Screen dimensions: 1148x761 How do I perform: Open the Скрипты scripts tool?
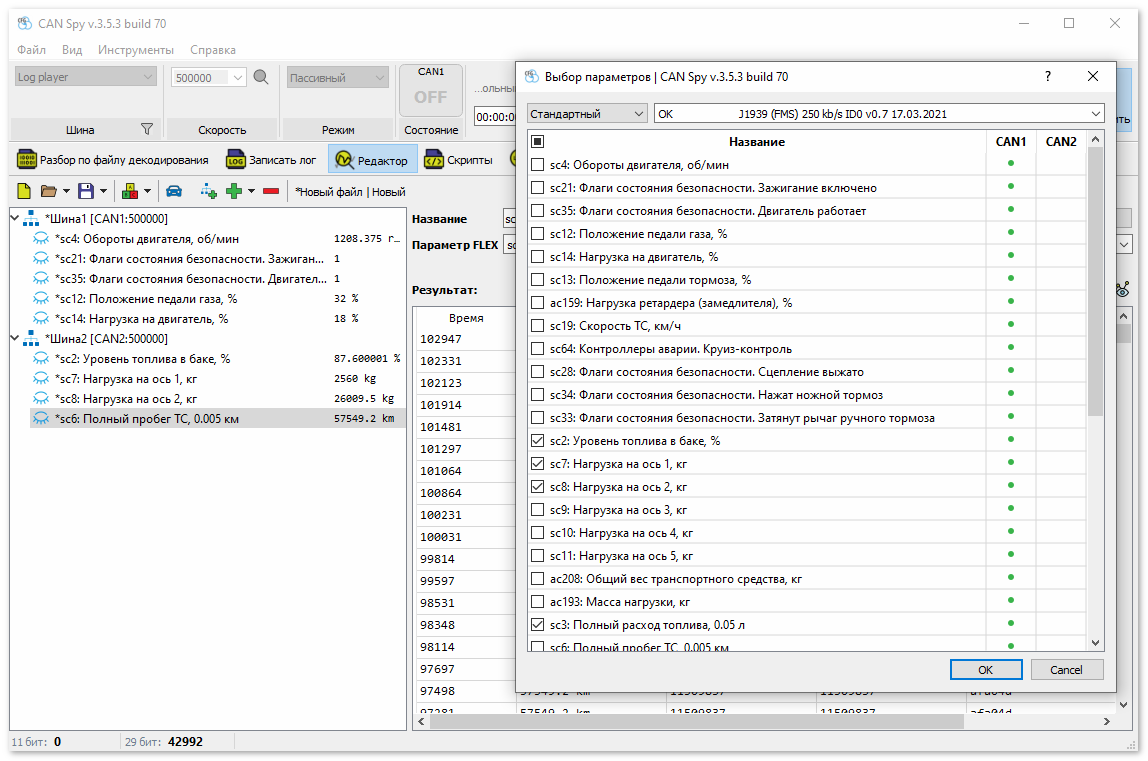click(x=458, y=160)
